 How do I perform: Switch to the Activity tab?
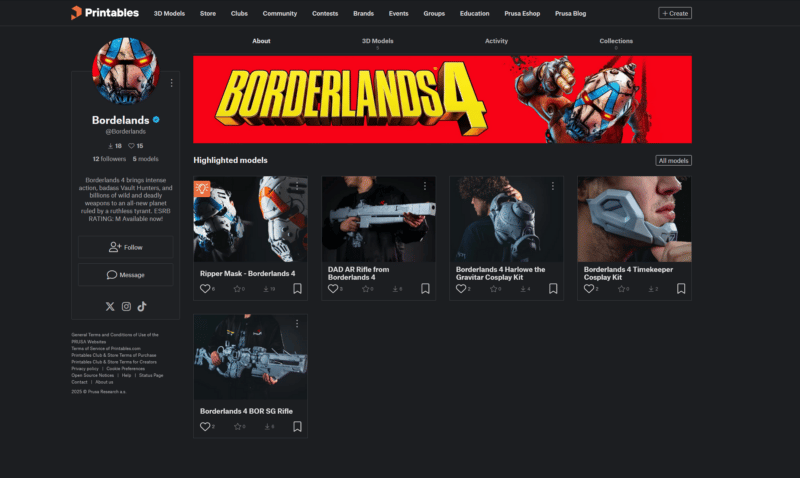(496, 41)
